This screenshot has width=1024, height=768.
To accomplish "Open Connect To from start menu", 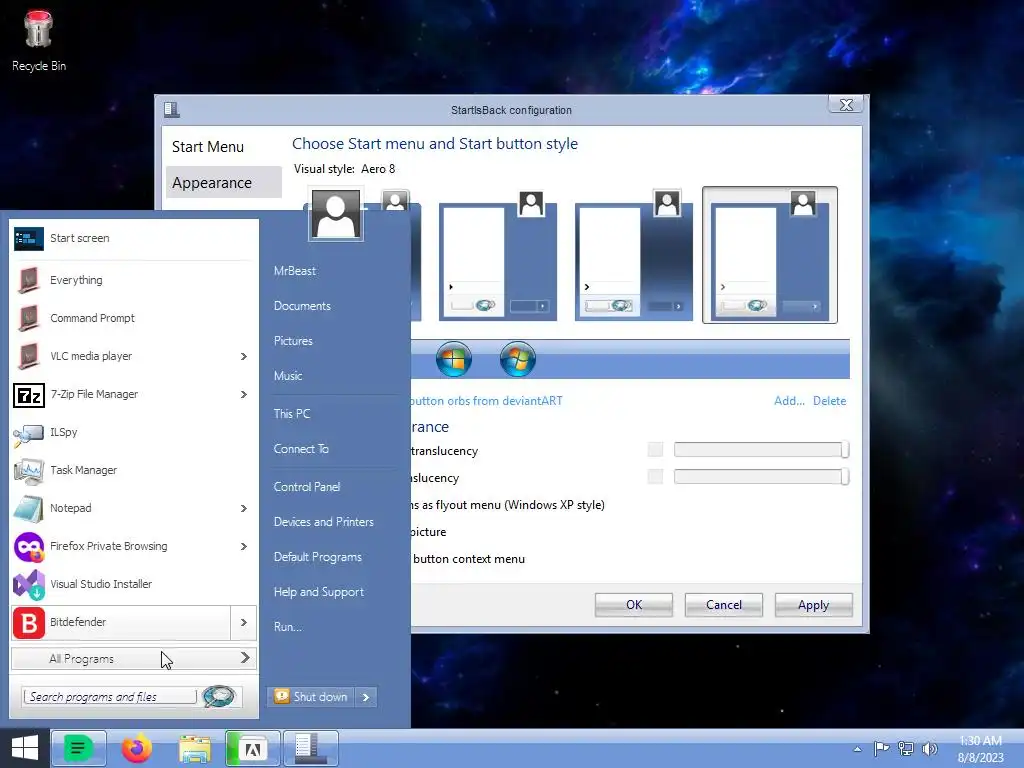I will click(x=301, y=449).
